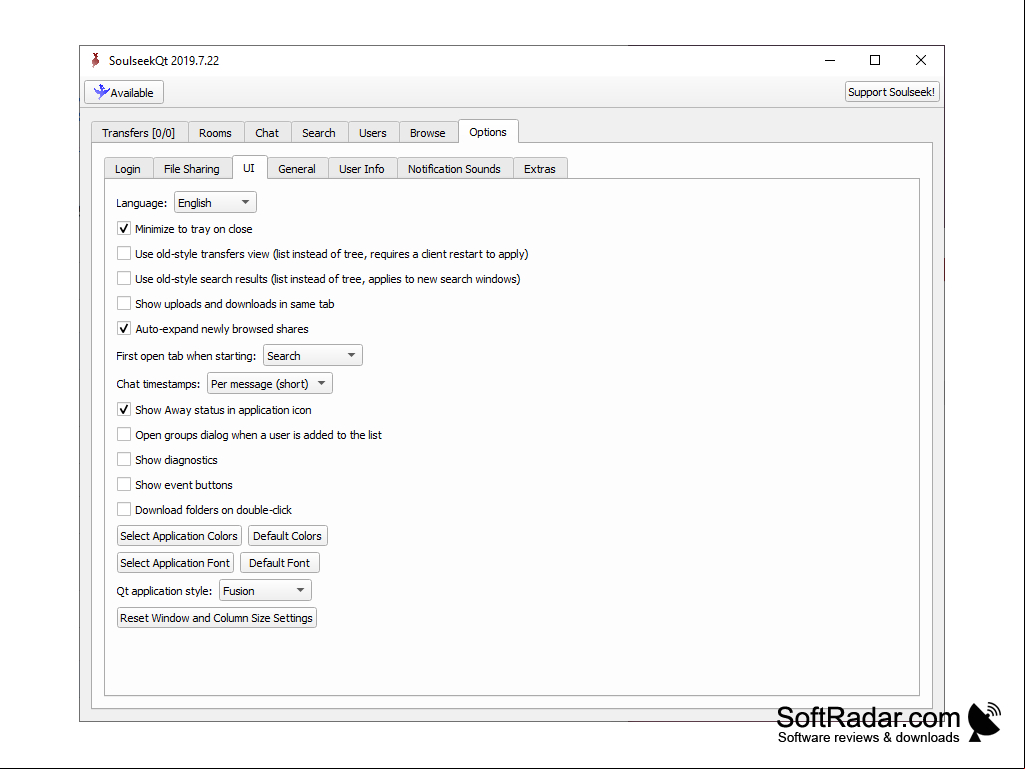Open First open tab when starting dropdown
Image resolution: width=1025 pixels, height=769 pixels.
312,356
